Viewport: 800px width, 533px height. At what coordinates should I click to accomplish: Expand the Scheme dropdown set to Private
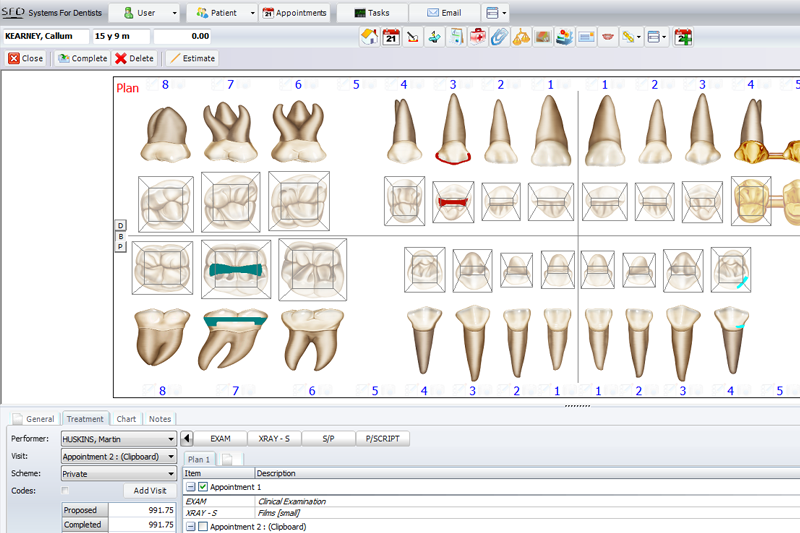click(x=118, y=474)
